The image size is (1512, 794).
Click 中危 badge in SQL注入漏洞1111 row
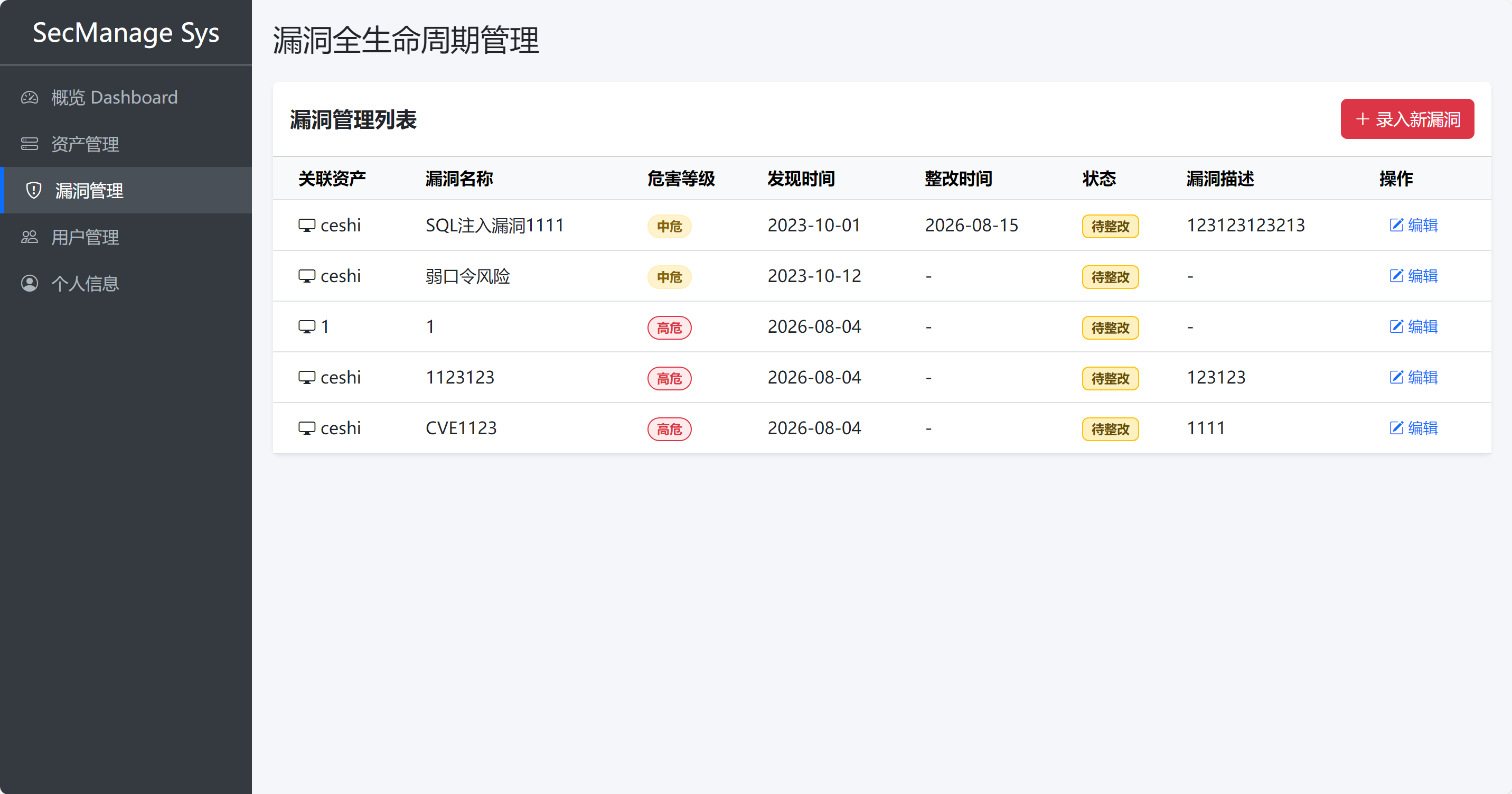[669, 226]
